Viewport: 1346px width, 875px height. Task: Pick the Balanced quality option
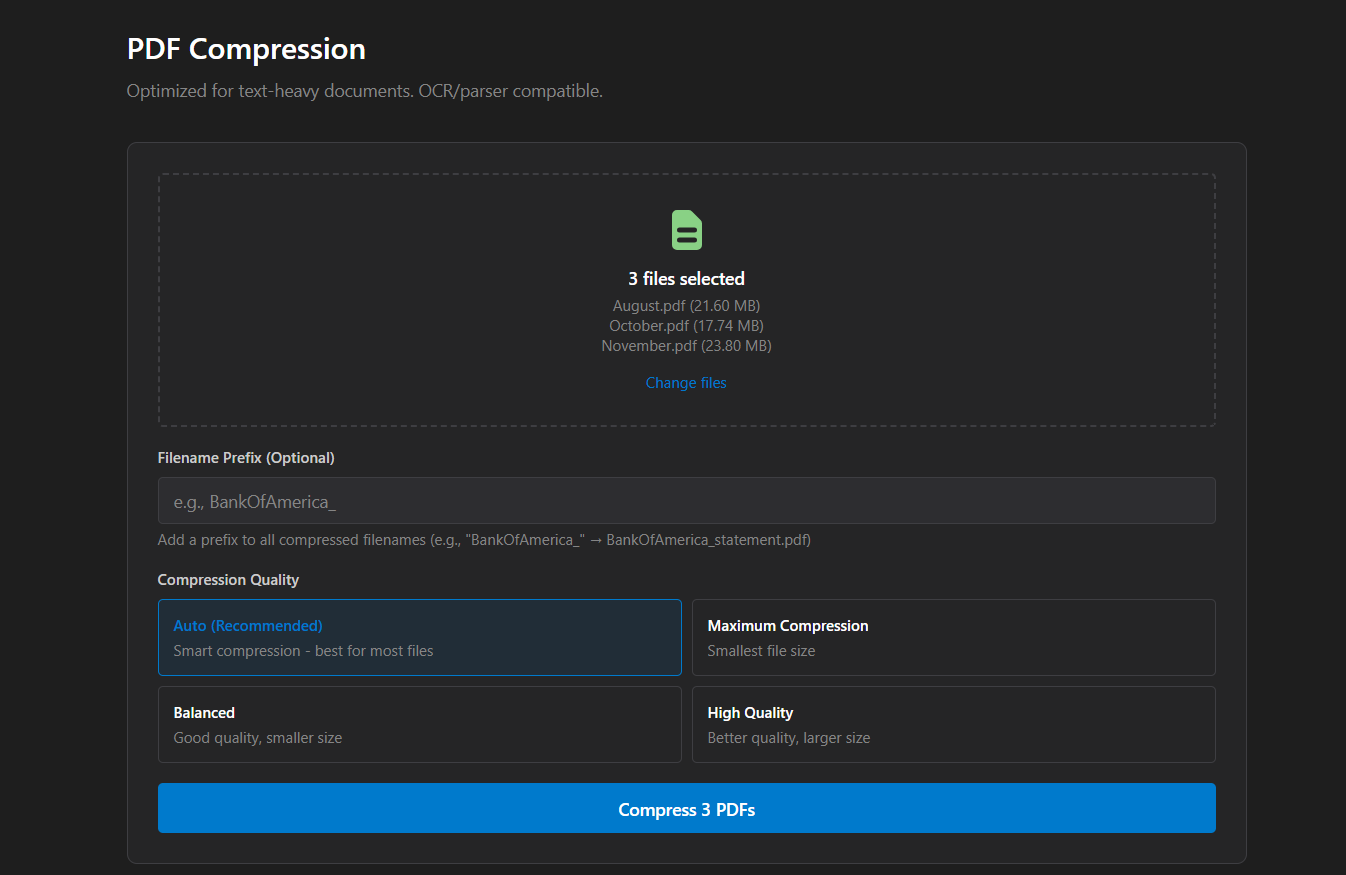(x=420, y=724)
